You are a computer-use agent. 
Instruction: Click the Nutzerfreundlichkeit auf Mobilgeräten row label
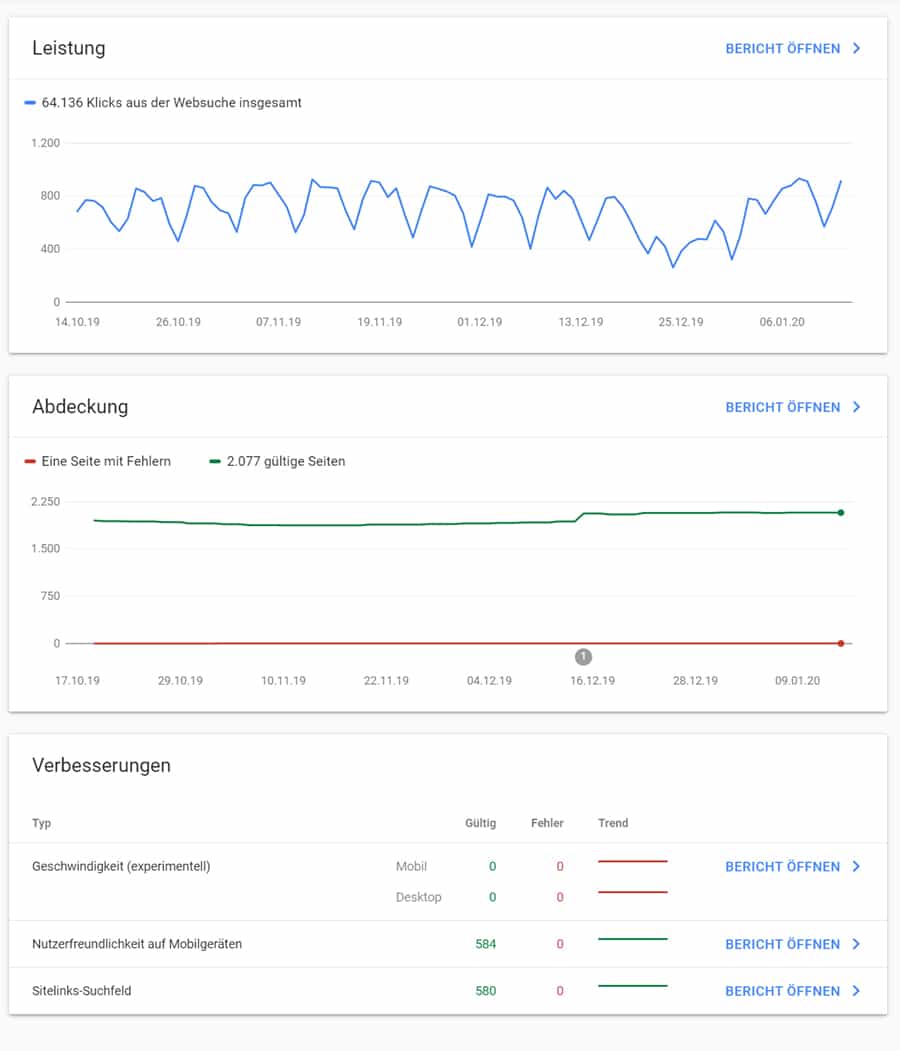137,944
